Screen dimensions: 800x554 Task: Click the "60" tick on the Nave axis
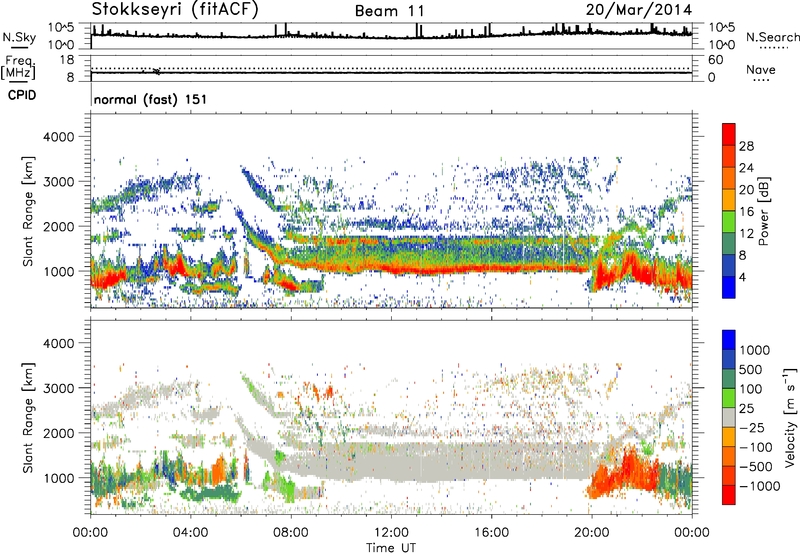(715, 60)
